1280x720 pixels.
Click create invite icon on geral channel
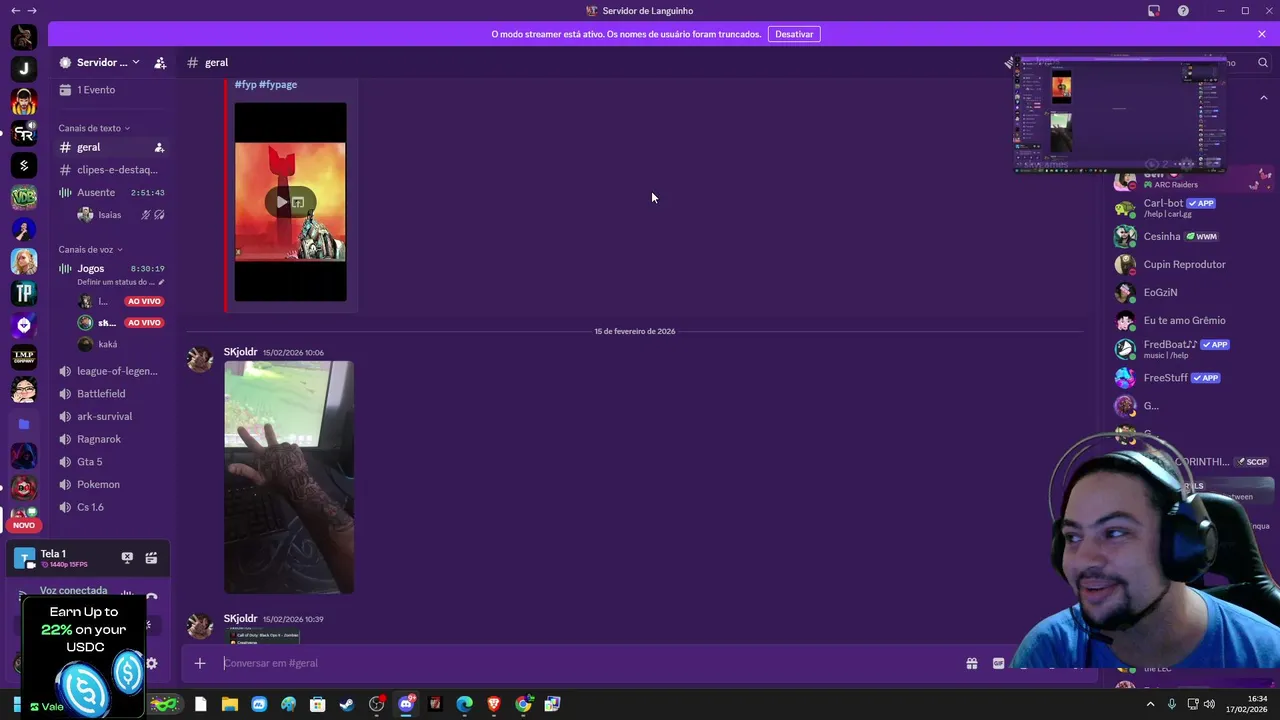click(159, 147)
